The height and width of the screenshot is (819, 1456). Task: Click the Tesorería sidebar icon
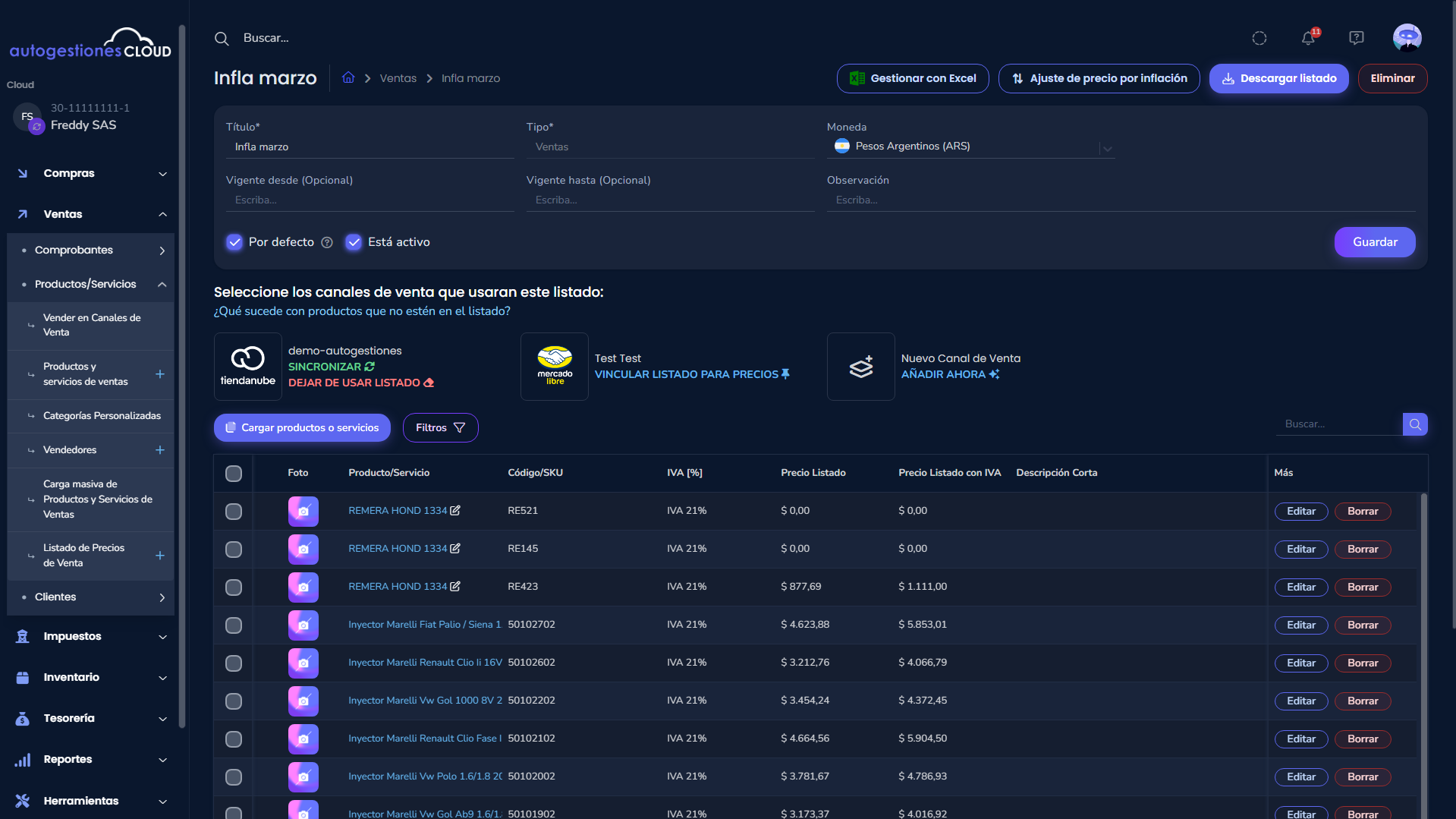tap(23, 718)
